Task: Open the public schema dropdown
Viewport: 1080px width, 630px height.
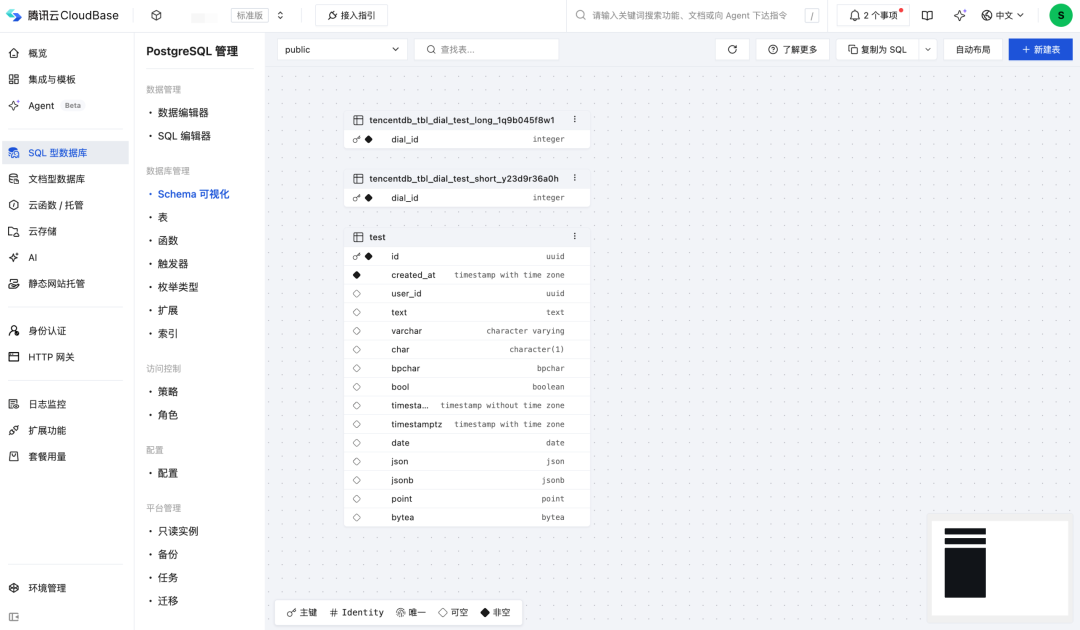Action: point(342,50)
